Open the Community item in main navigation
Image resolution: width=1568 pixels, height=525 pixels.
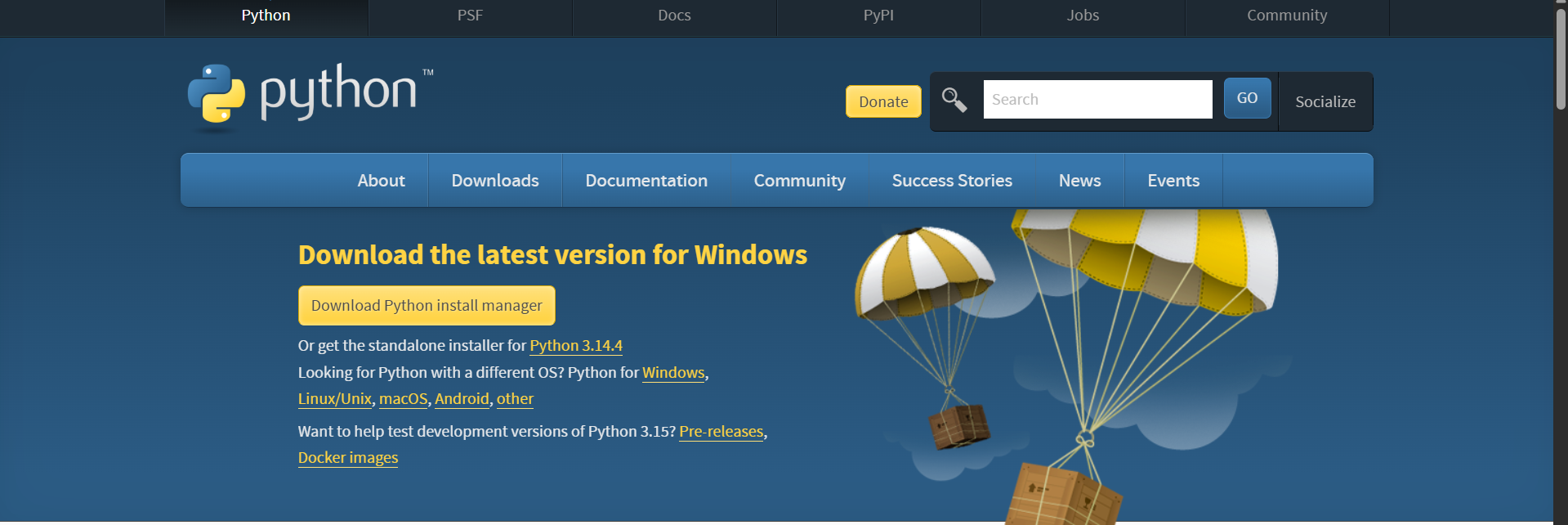point(799,180)
